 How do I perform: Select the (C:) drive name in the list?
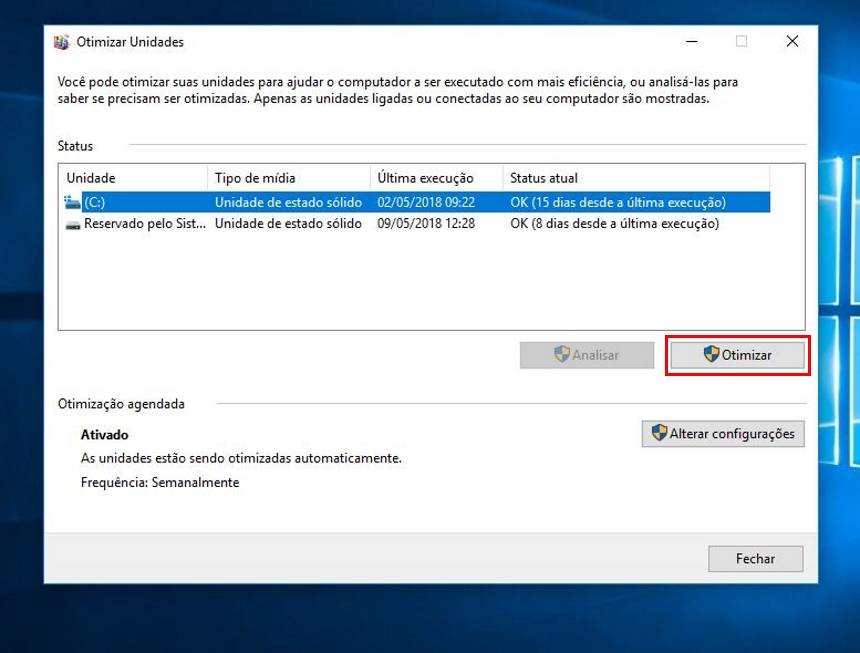pos(95,202)
